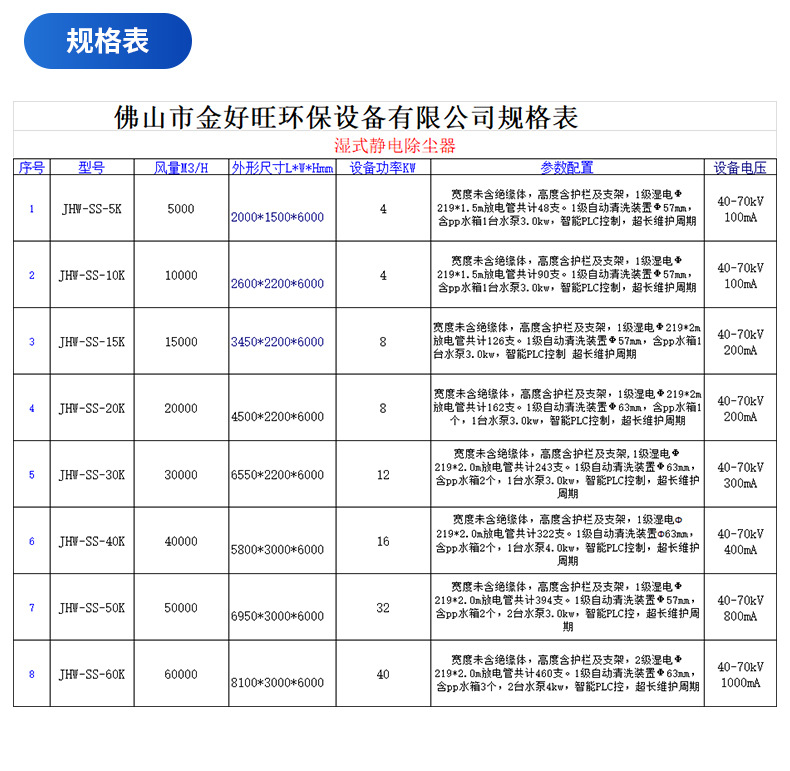Click dimension 4500*2200*6000
Viewport: 790px width, 771px height.
tap(277, 416)
